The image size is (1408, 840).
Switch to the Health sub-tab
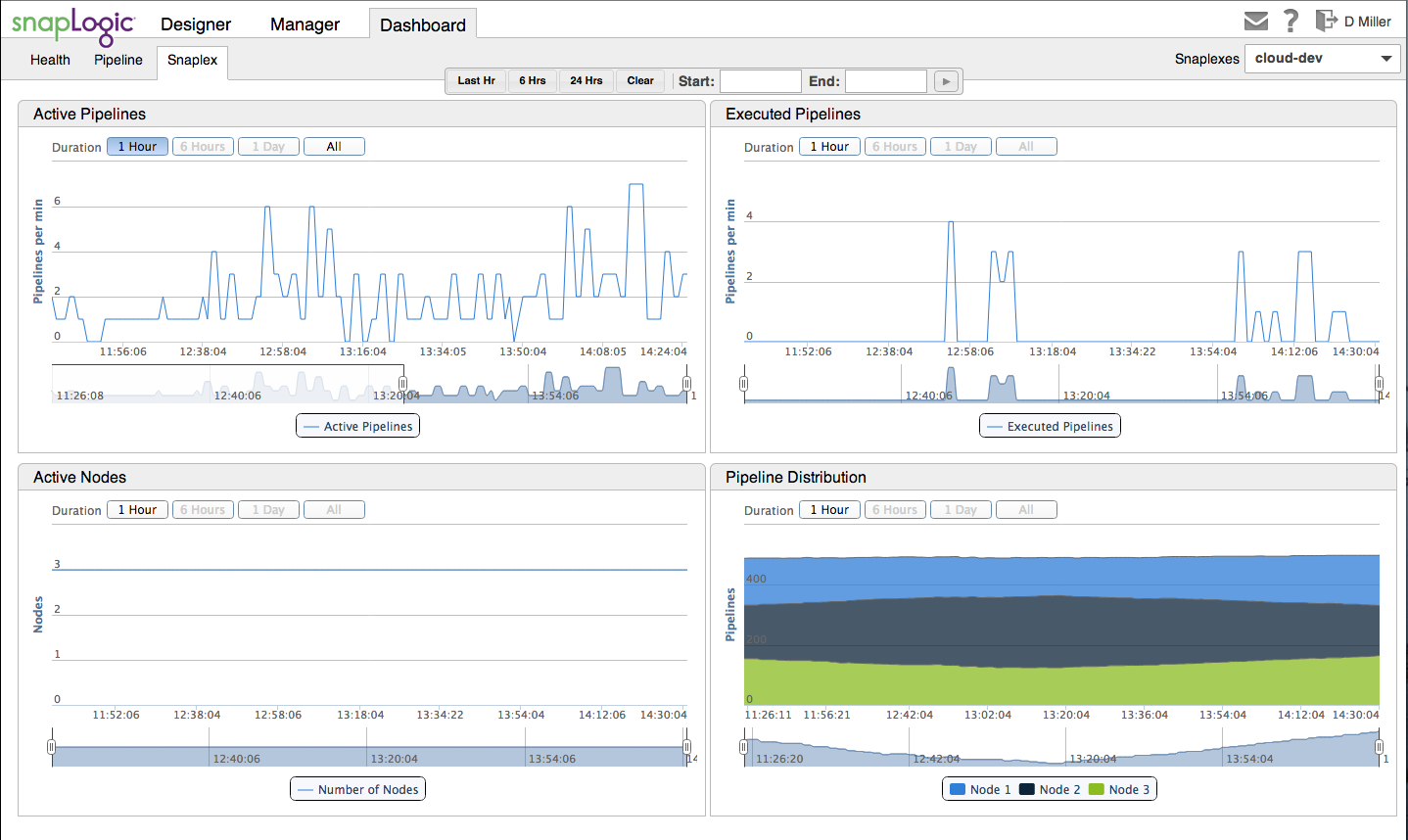point(50,60)
